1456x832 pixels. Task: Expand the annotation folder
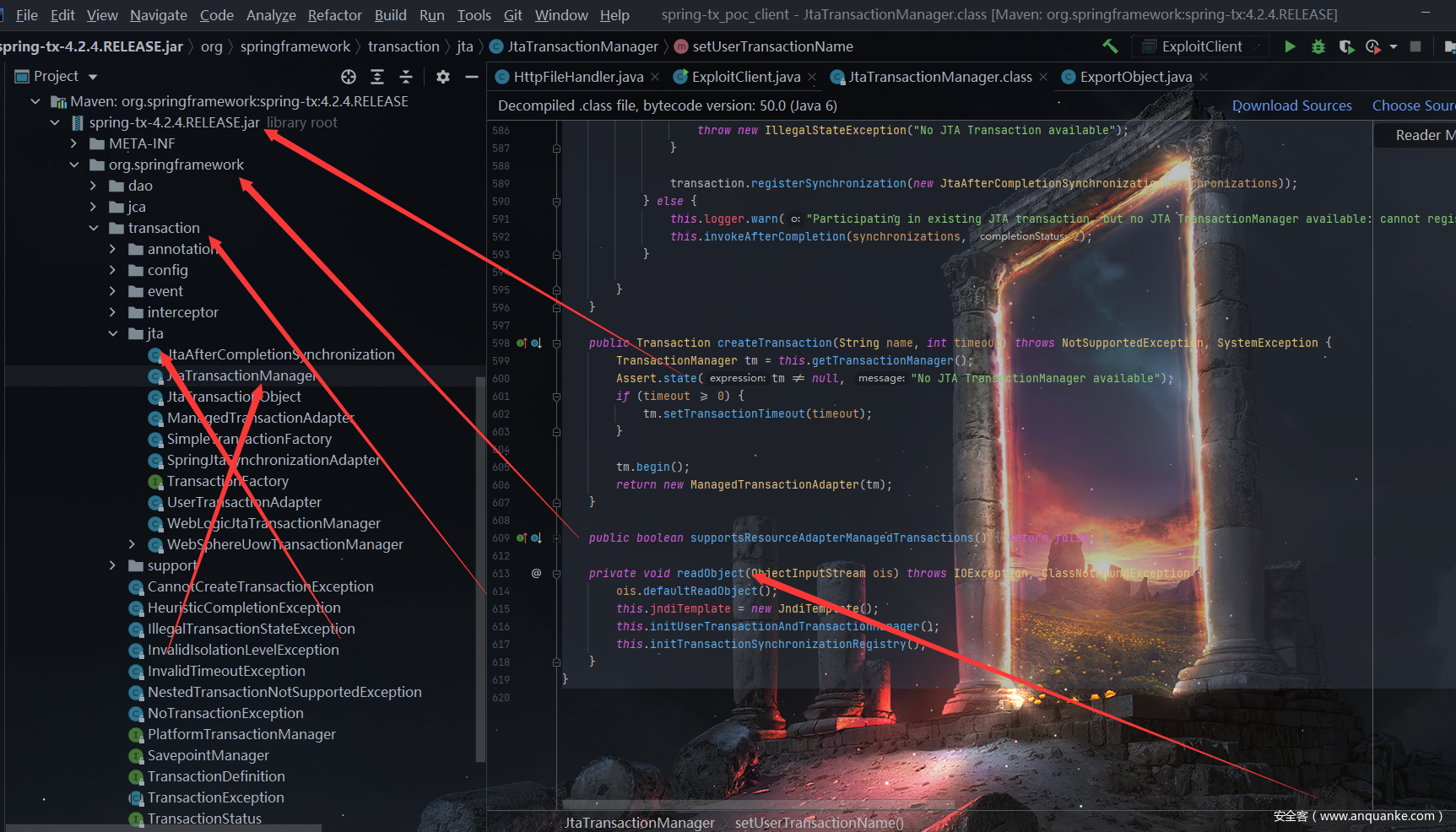(x=112, y=249)
